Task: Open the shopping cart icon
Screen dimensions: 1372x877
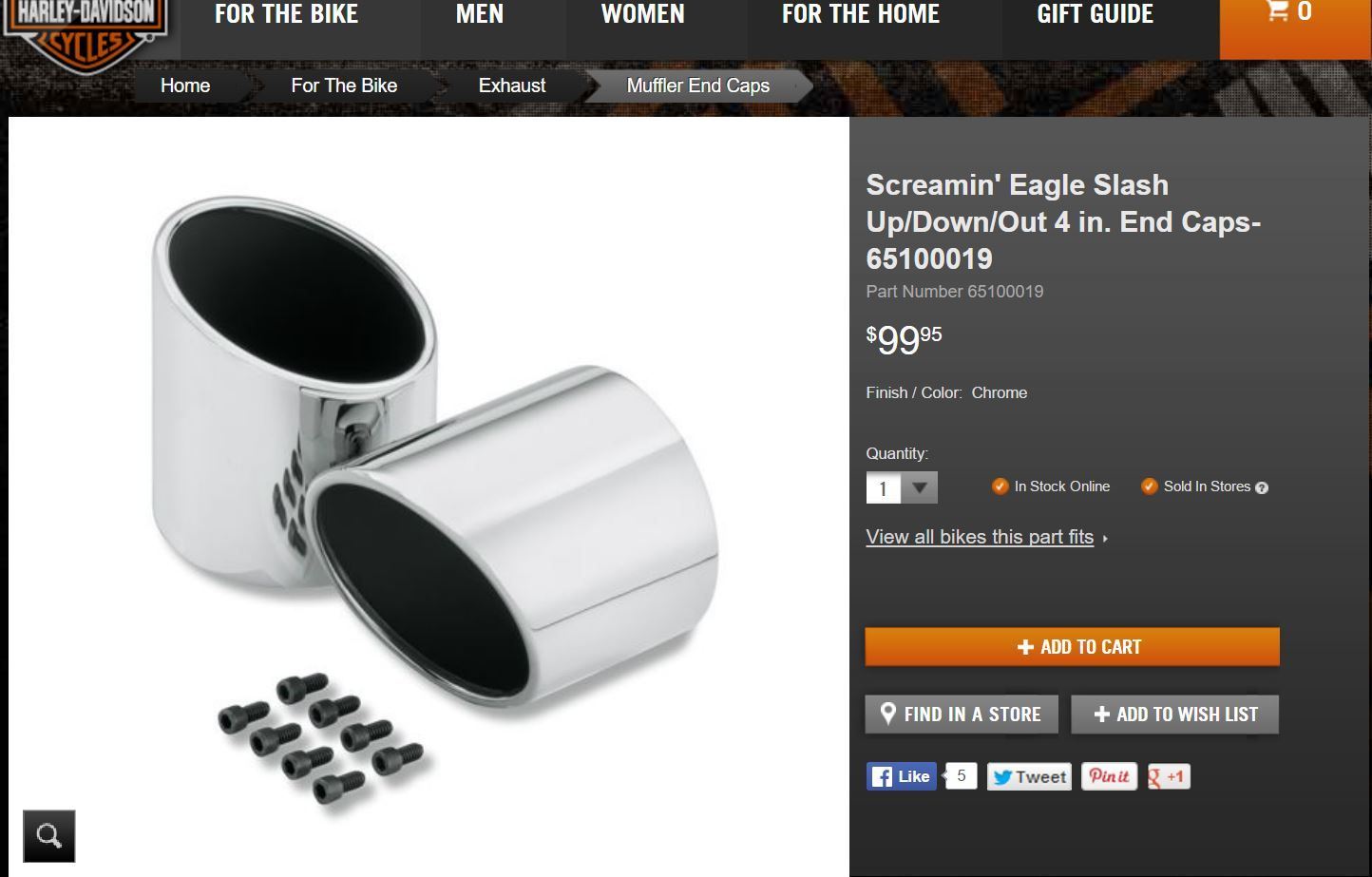Action: tap(1278, 11)
